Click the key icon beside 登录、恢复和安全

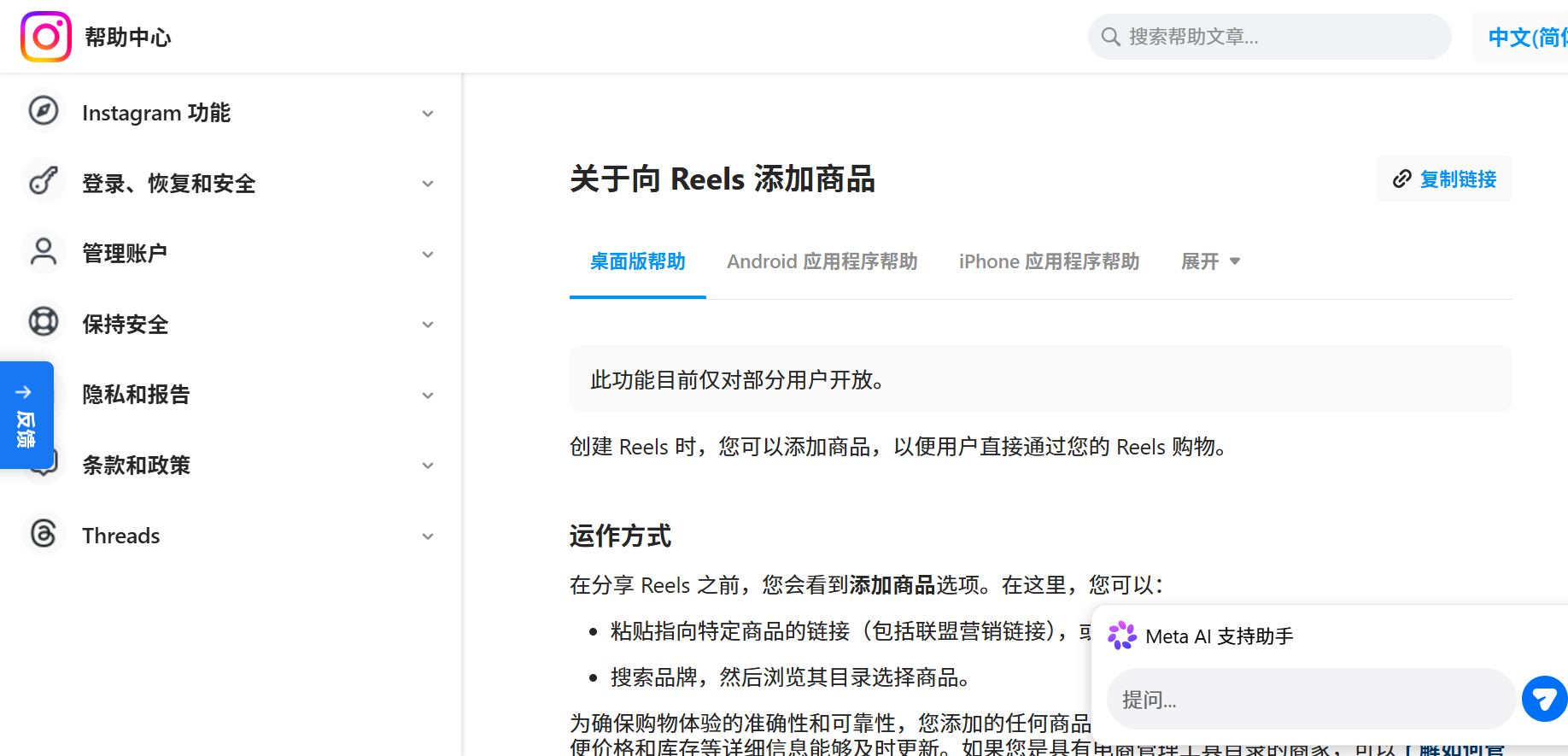pyautogui.click(x=44, y=181)
